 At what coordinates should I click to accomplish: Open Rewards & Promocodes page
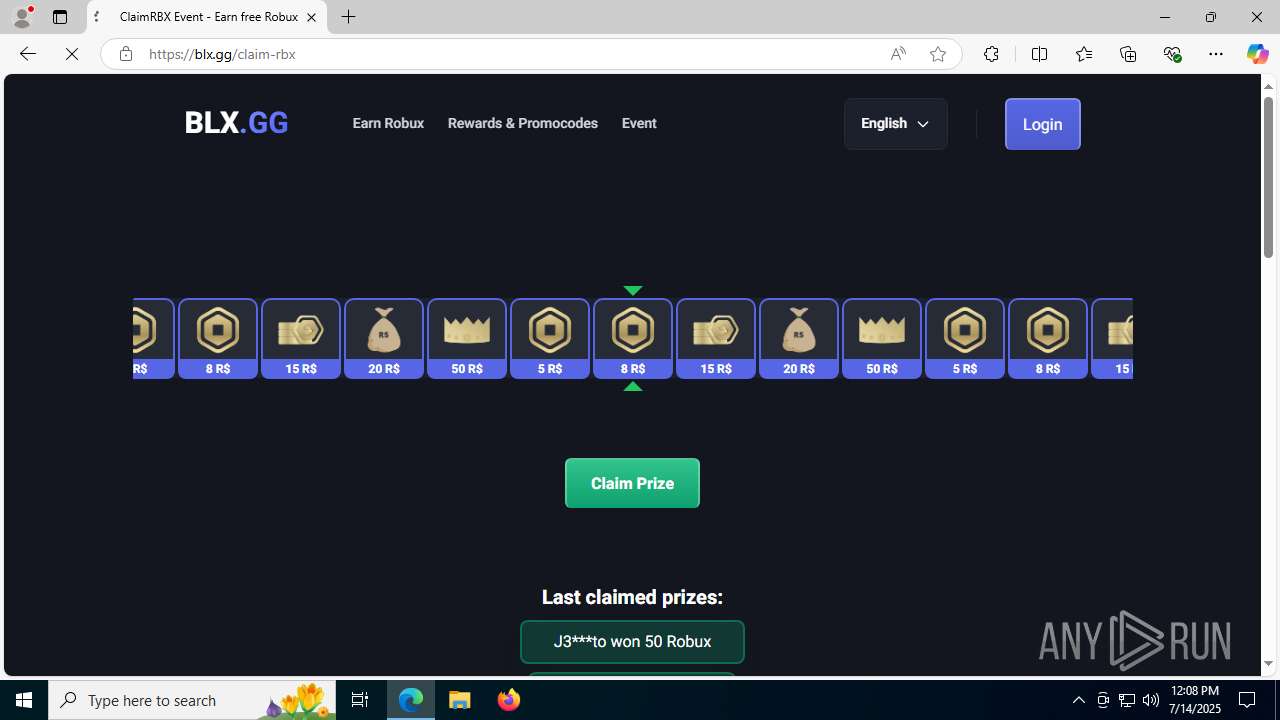click(522, 123)
